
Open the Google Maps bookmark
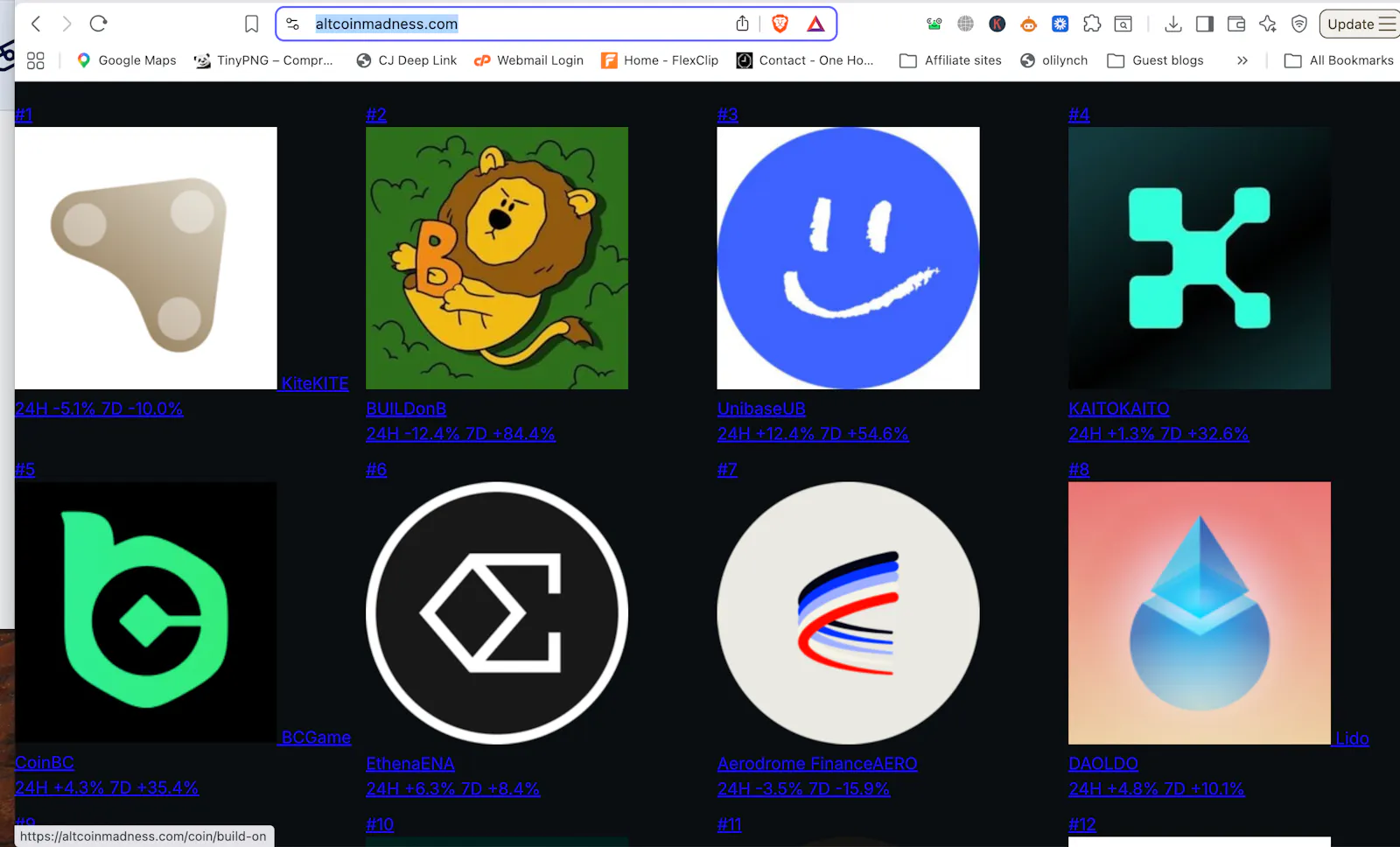(x=127, y=60)
